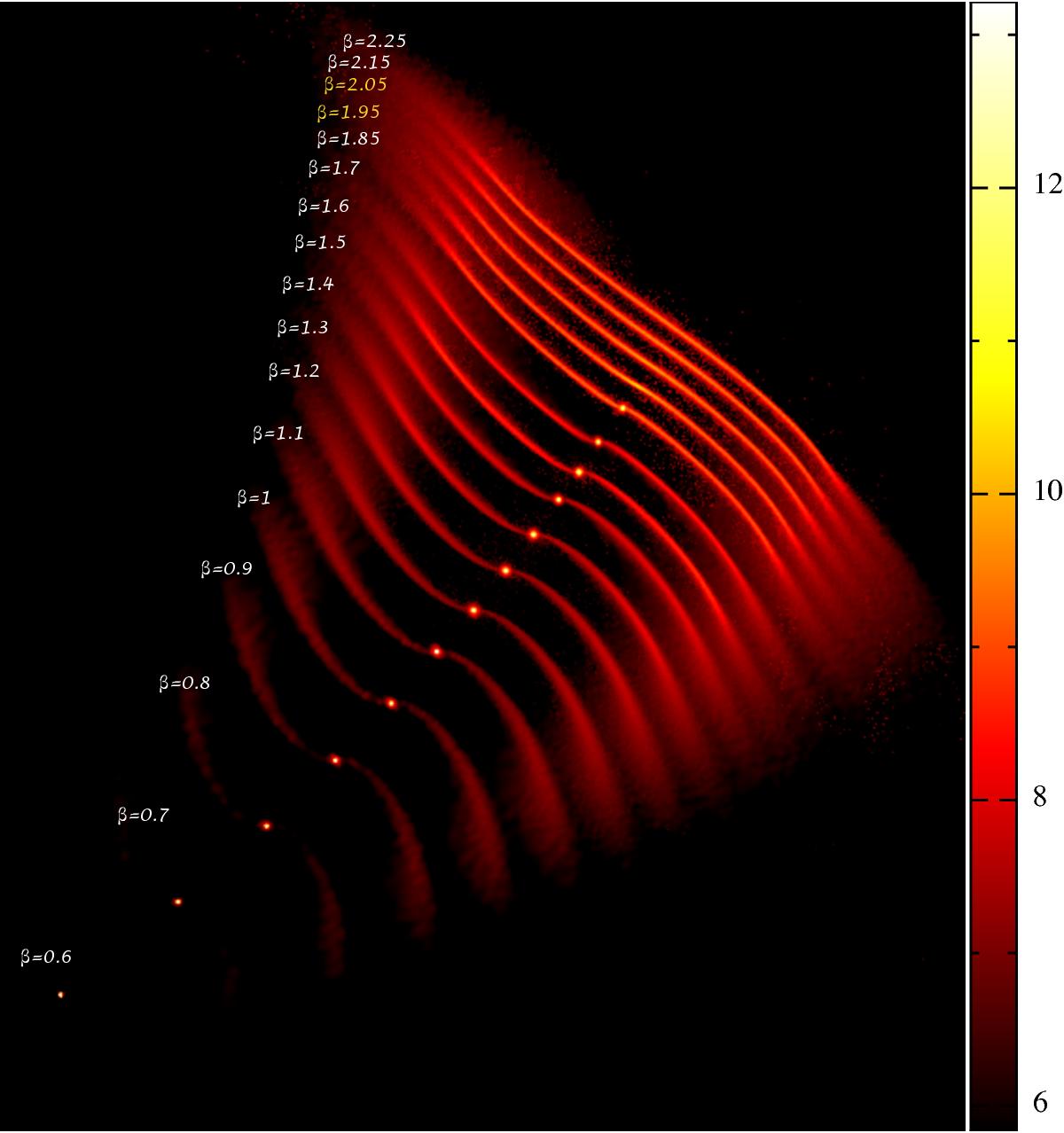Select the yellow β=2.05 label
1064x1133 pixels.
(x=356, y=85)
